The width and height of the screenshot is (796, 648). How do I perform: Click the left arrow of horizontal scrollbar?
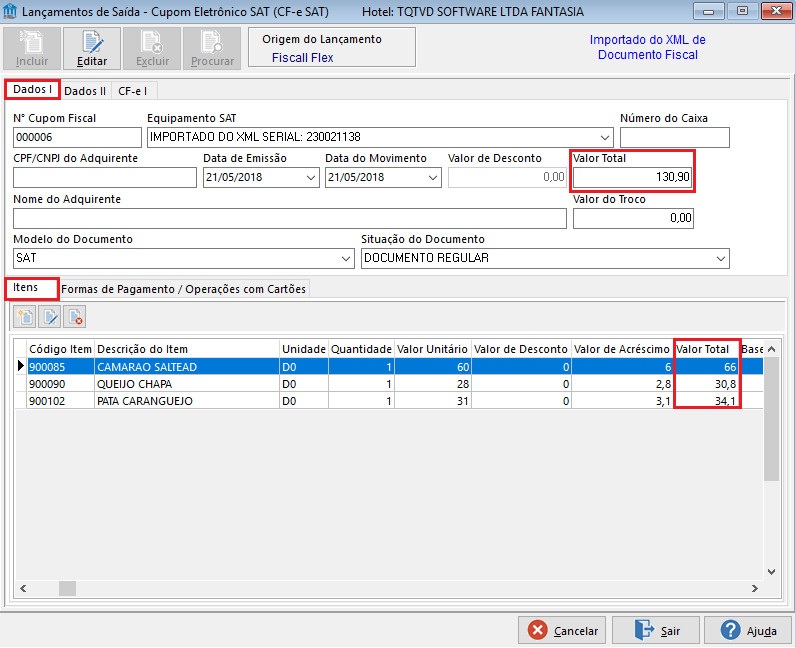click(x=23, y=589)
